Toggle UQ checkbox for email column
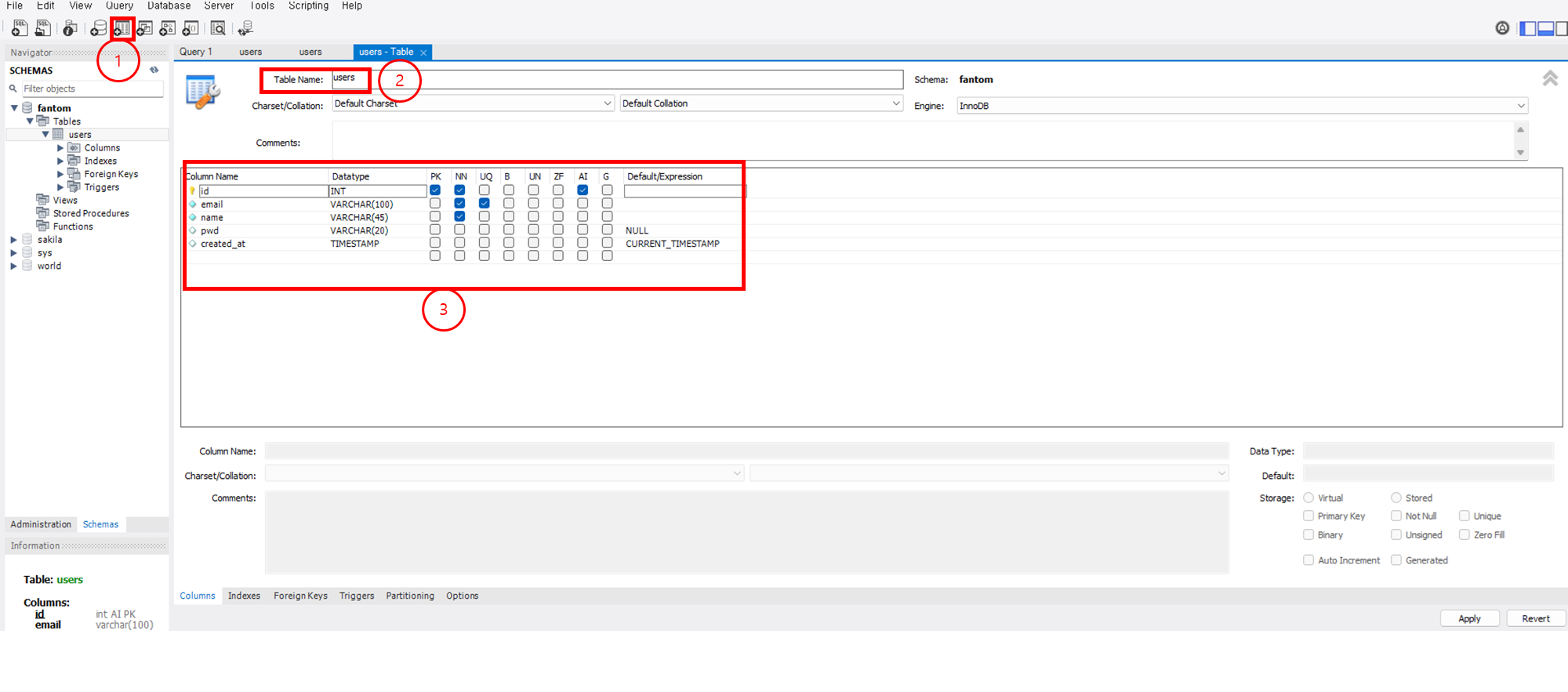Screen dimensions: 1568x692 point(485,204)
